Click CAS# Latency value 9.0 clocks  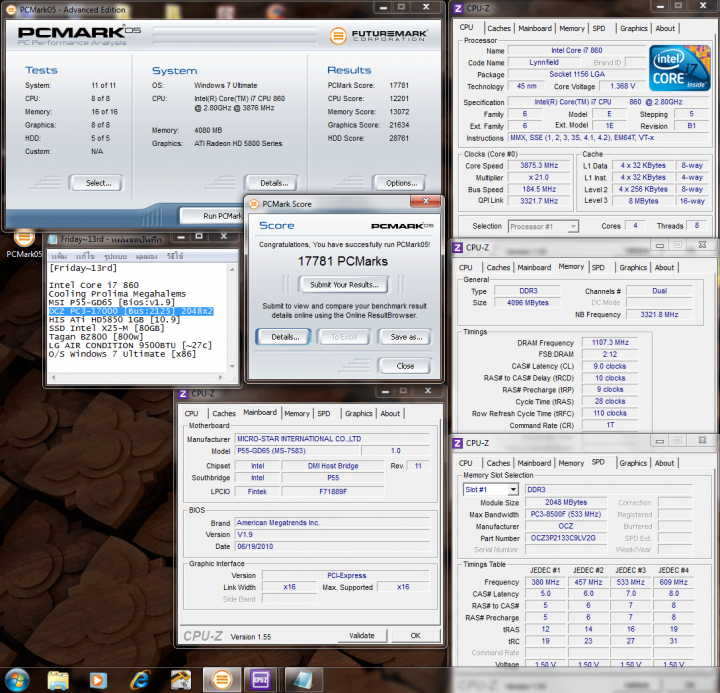coord(610,366)
